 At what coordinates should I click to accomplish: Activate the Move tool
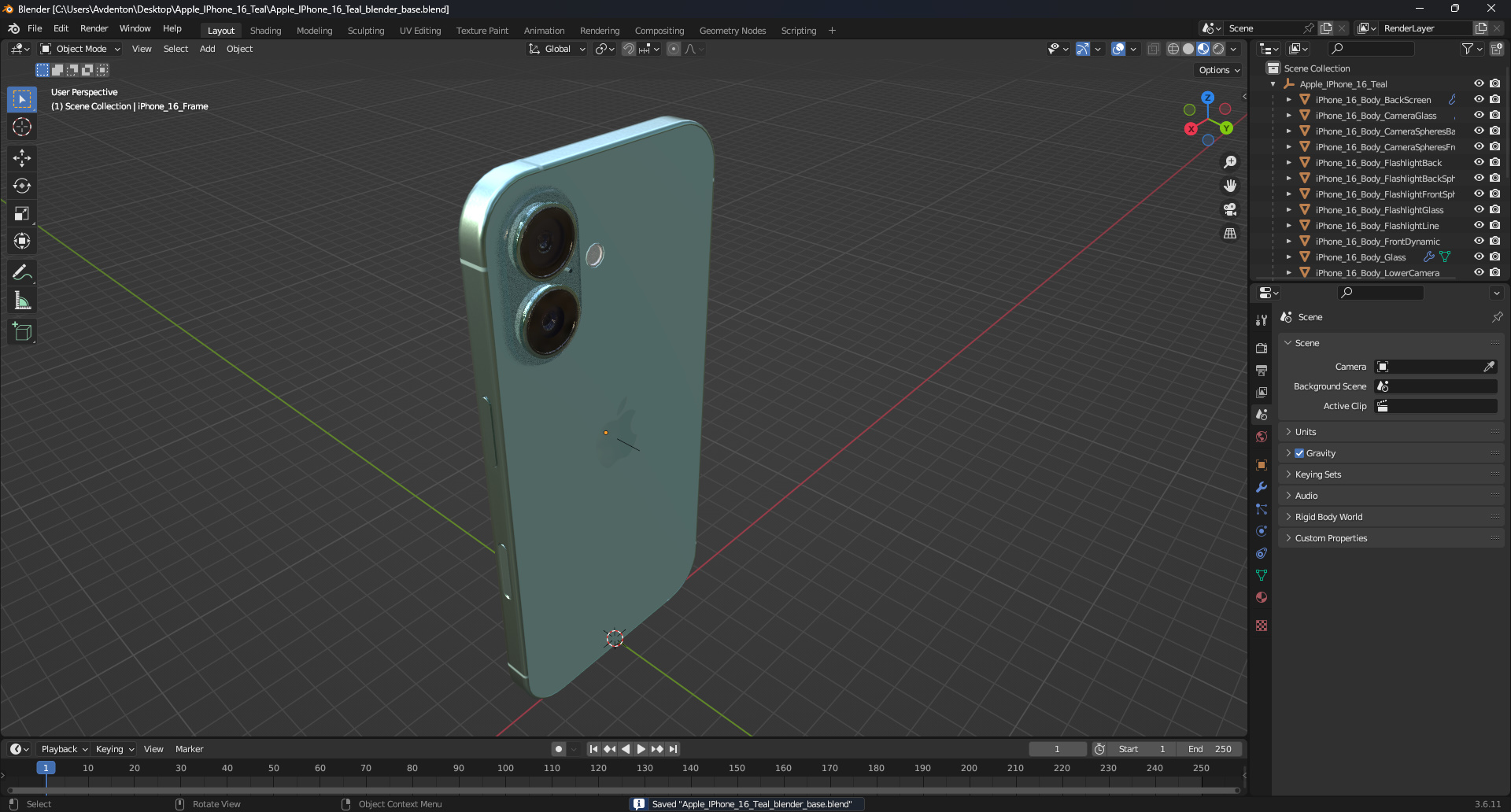22,158
